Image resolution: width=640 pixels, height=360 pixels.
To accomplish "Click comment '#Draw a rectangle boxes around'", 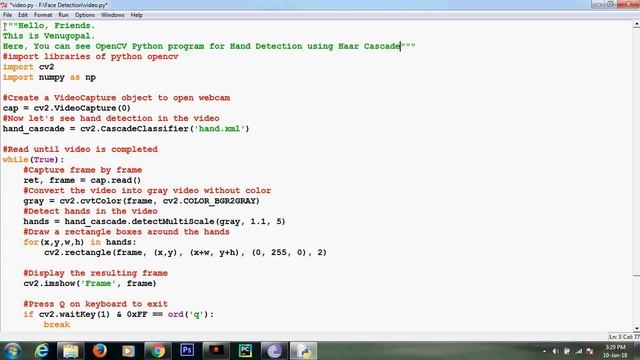I will [127, 232].
